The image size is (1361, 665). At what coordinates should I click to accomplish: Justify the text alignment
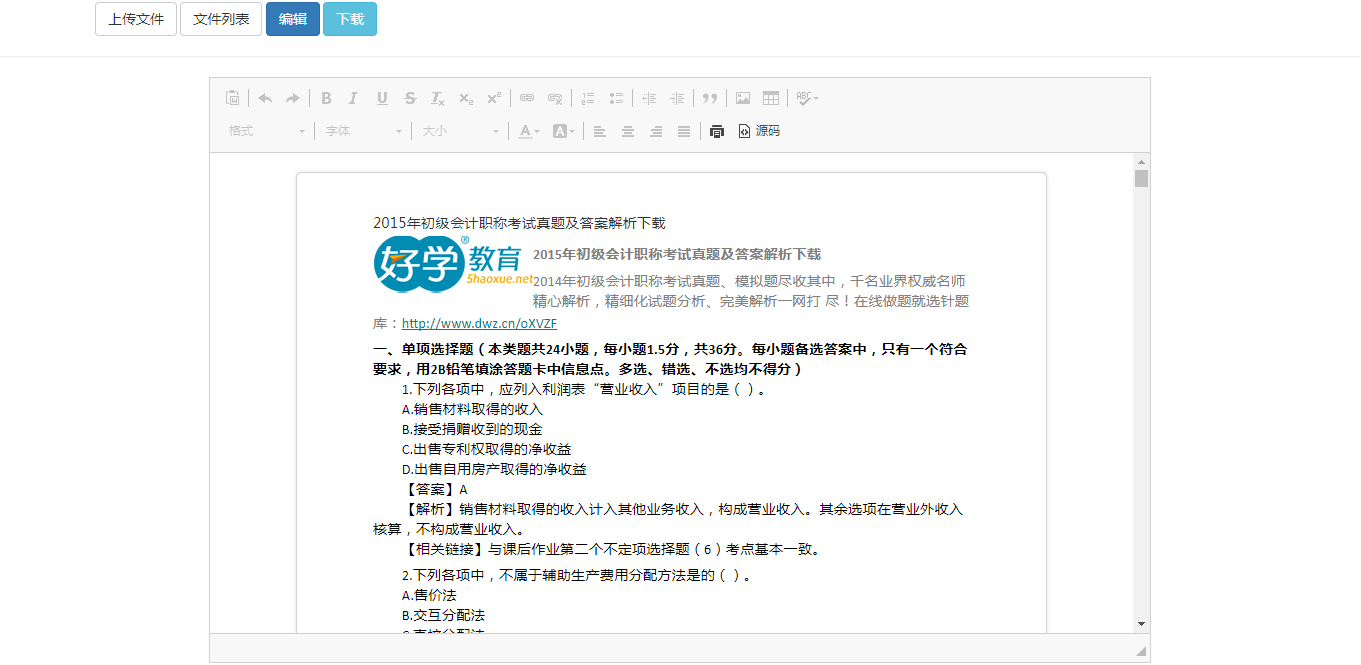(684, 131)
